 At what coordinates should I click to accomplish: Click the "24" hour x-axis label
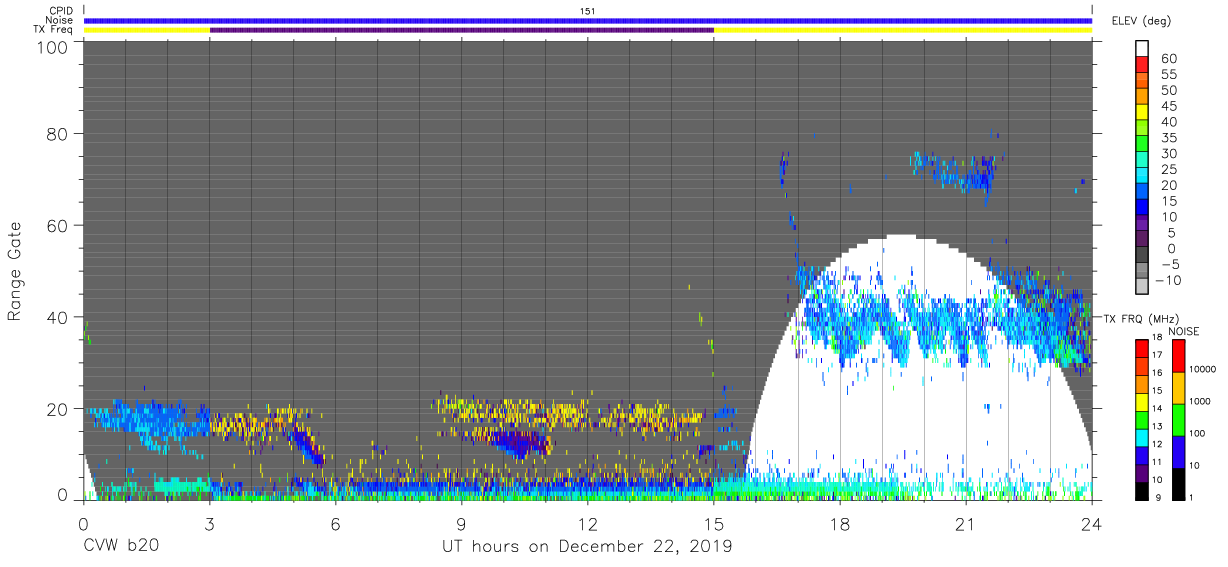[x=1092, y=523]
